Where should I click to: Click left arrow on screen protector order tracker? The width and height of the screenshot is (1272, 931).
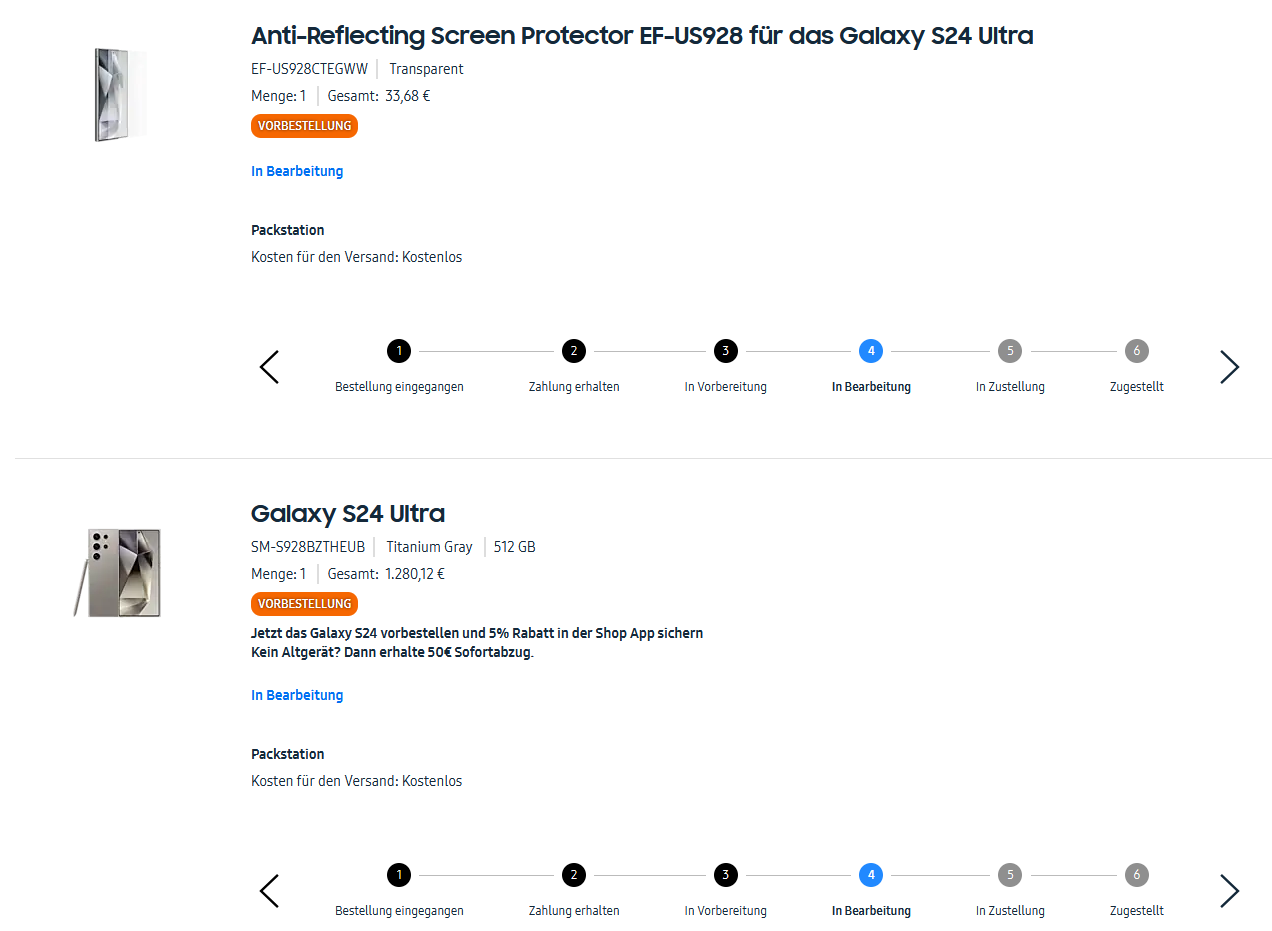coord(269,367)
